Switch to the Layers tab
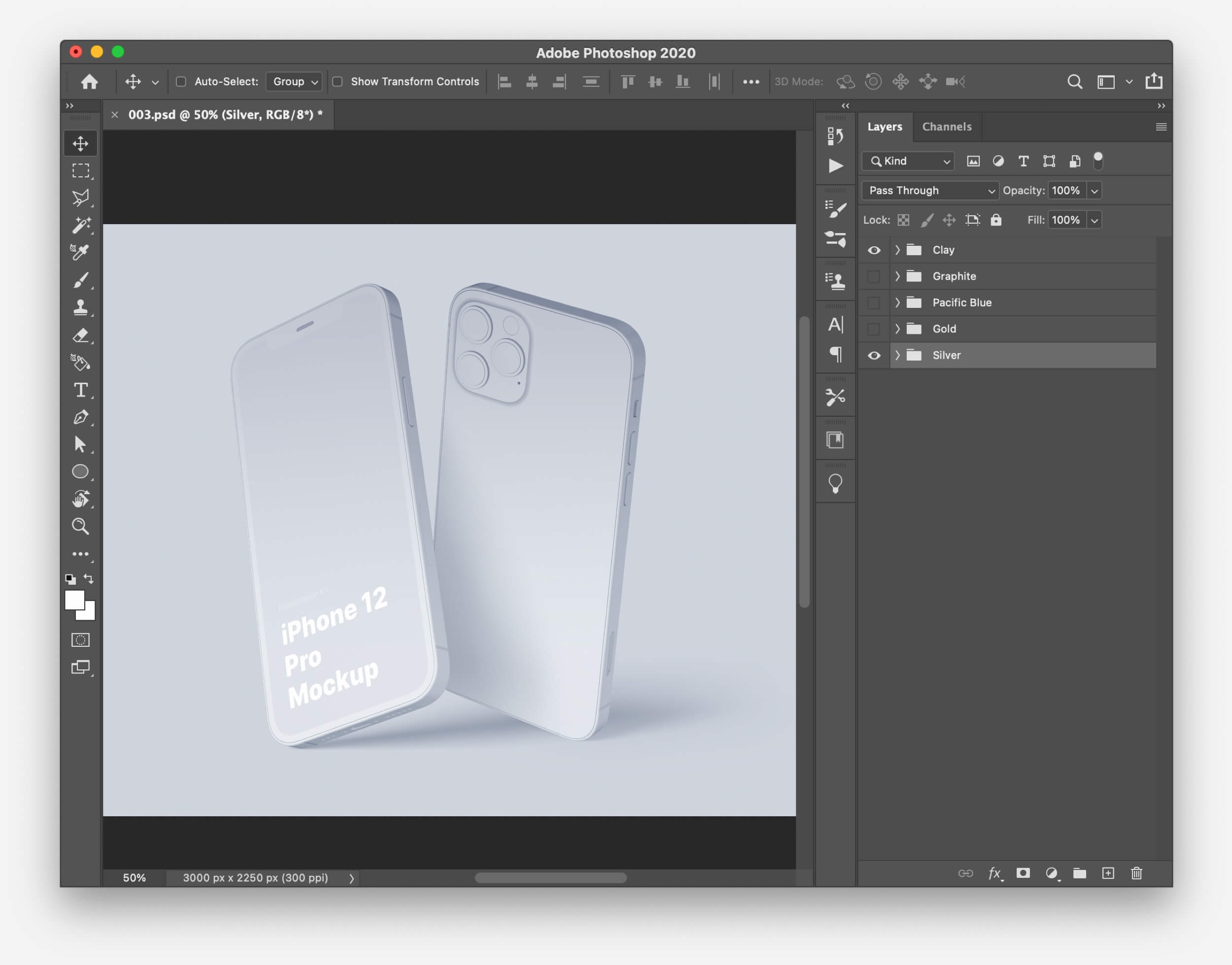This screenshot has height=965, width=1232. (x=885, y=127)
